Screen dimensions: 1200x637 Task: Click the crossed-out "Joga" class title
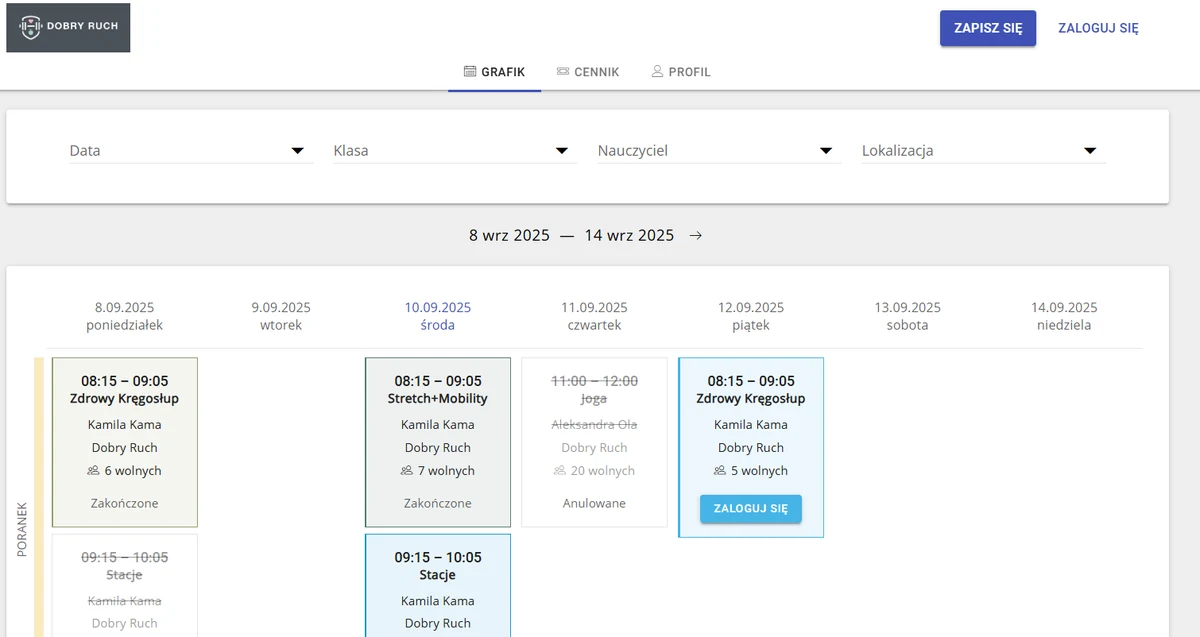[x=594, y=399]
